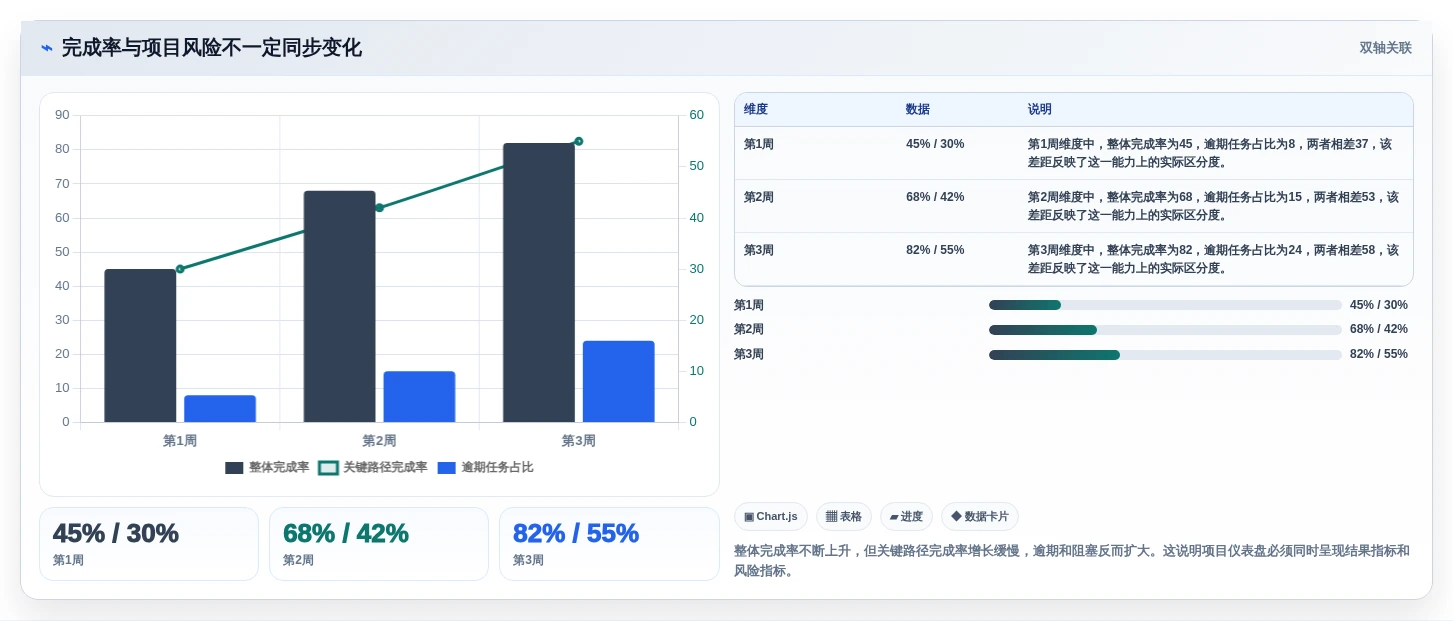Image resolution: width=1453 pixels, height=621 pixels.
Task: Click the 第3周 dark completion bar in chart
Action: (539, 282)
